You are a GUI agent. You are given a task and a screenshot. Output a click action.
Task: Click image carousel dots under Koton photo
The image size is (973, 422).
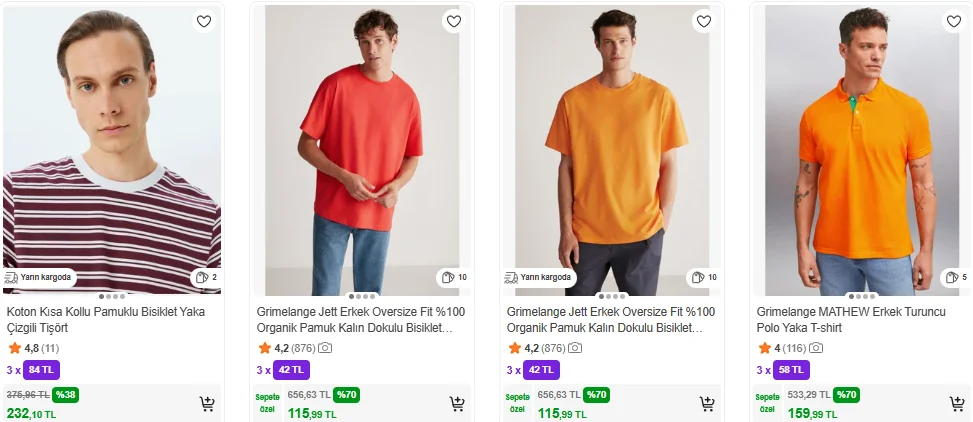tap(112, 296)
